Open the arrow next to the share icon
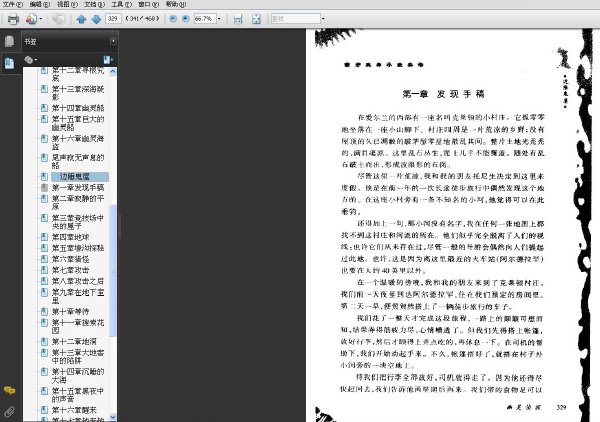Viewport: 600px width, 422px height. tap(41, 19)
